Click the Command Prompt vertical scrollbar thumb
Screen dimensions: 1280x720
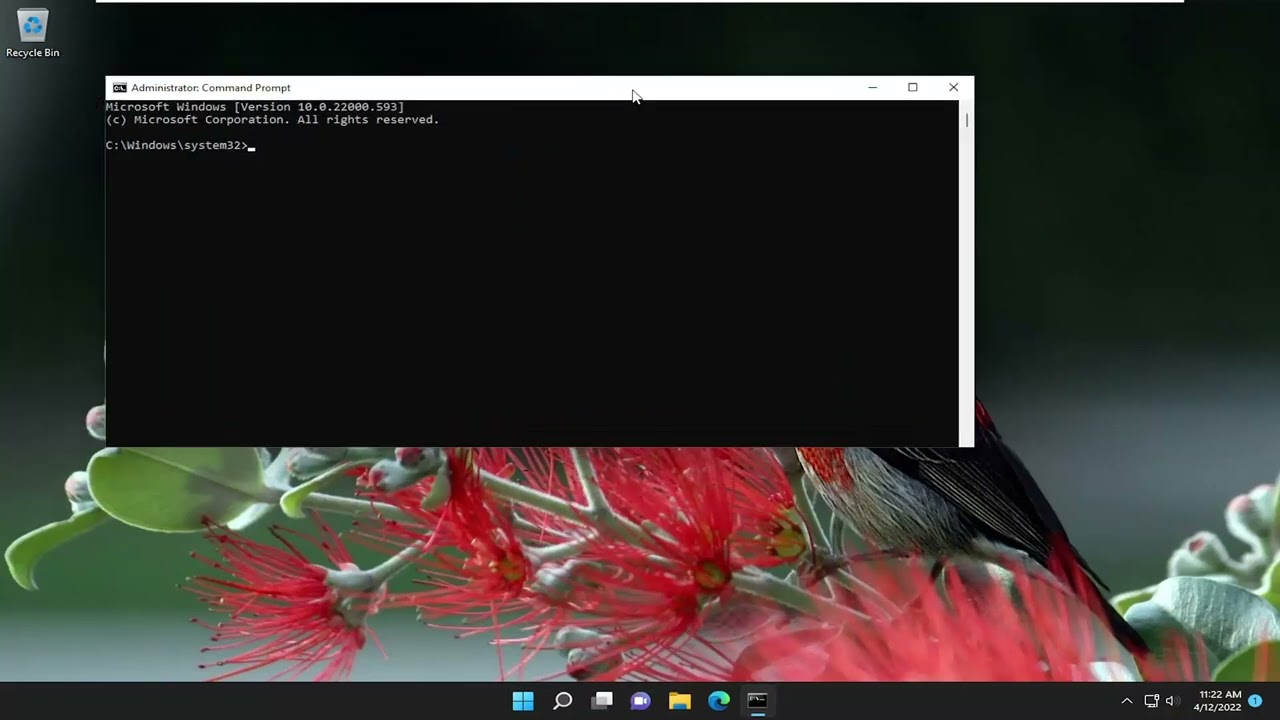(966, 120)
